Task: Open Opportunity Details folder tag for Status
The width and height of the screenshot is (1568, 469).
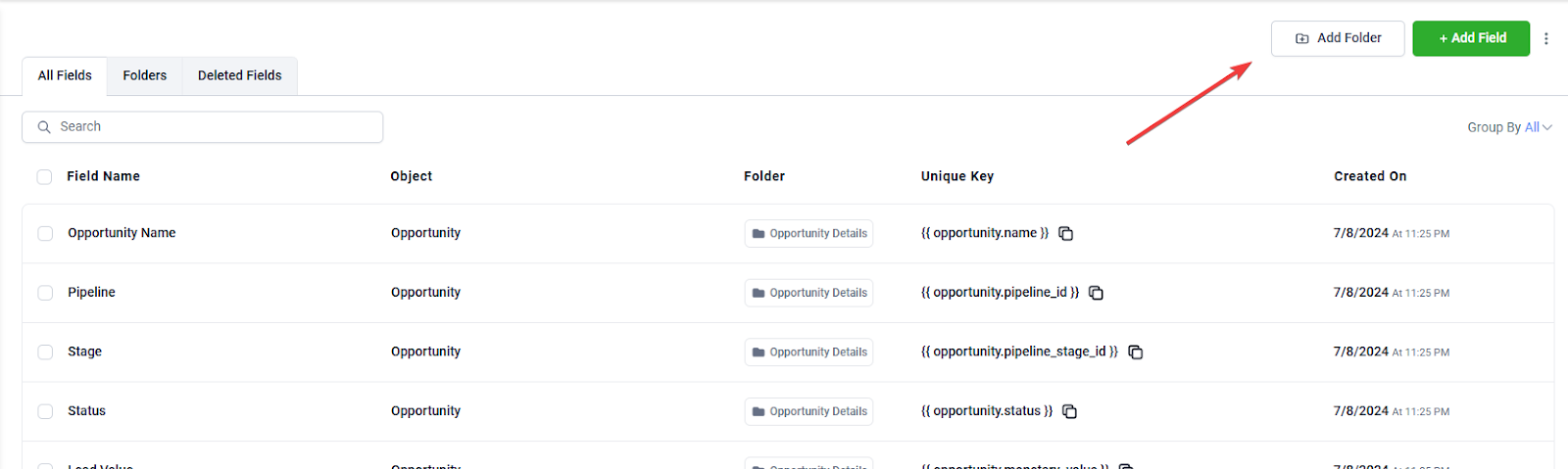Action: pyautogui.click(x=808, y=412)
